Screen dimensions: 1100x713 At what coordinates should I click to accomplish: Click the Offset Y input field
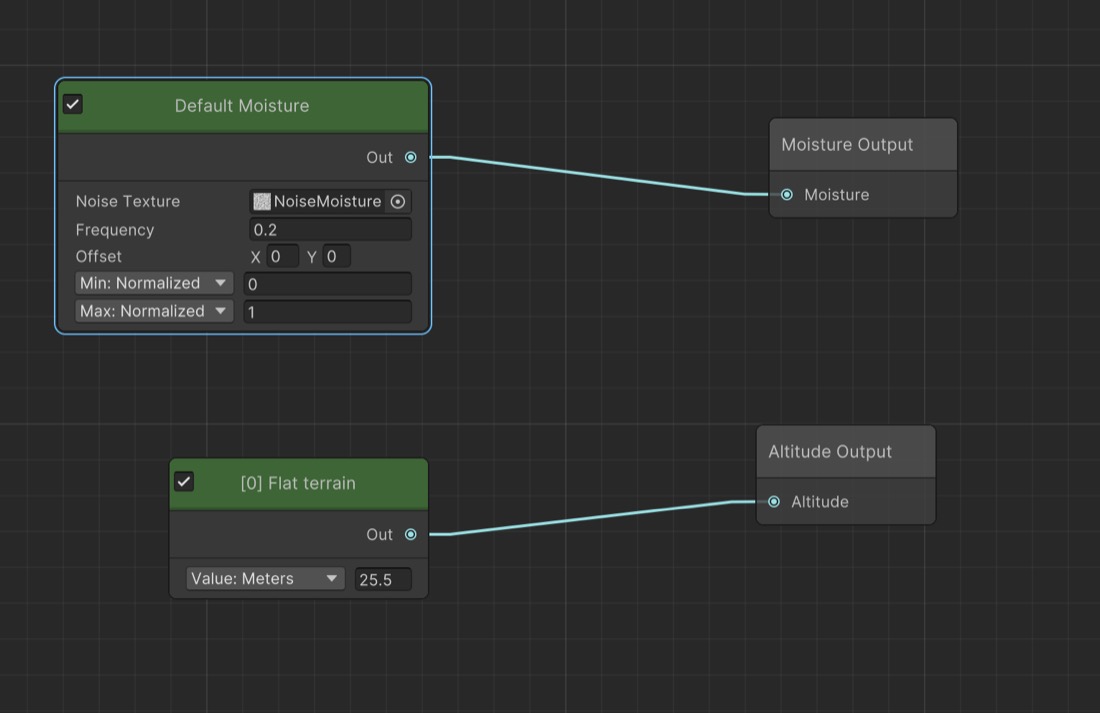click(336, 256)
